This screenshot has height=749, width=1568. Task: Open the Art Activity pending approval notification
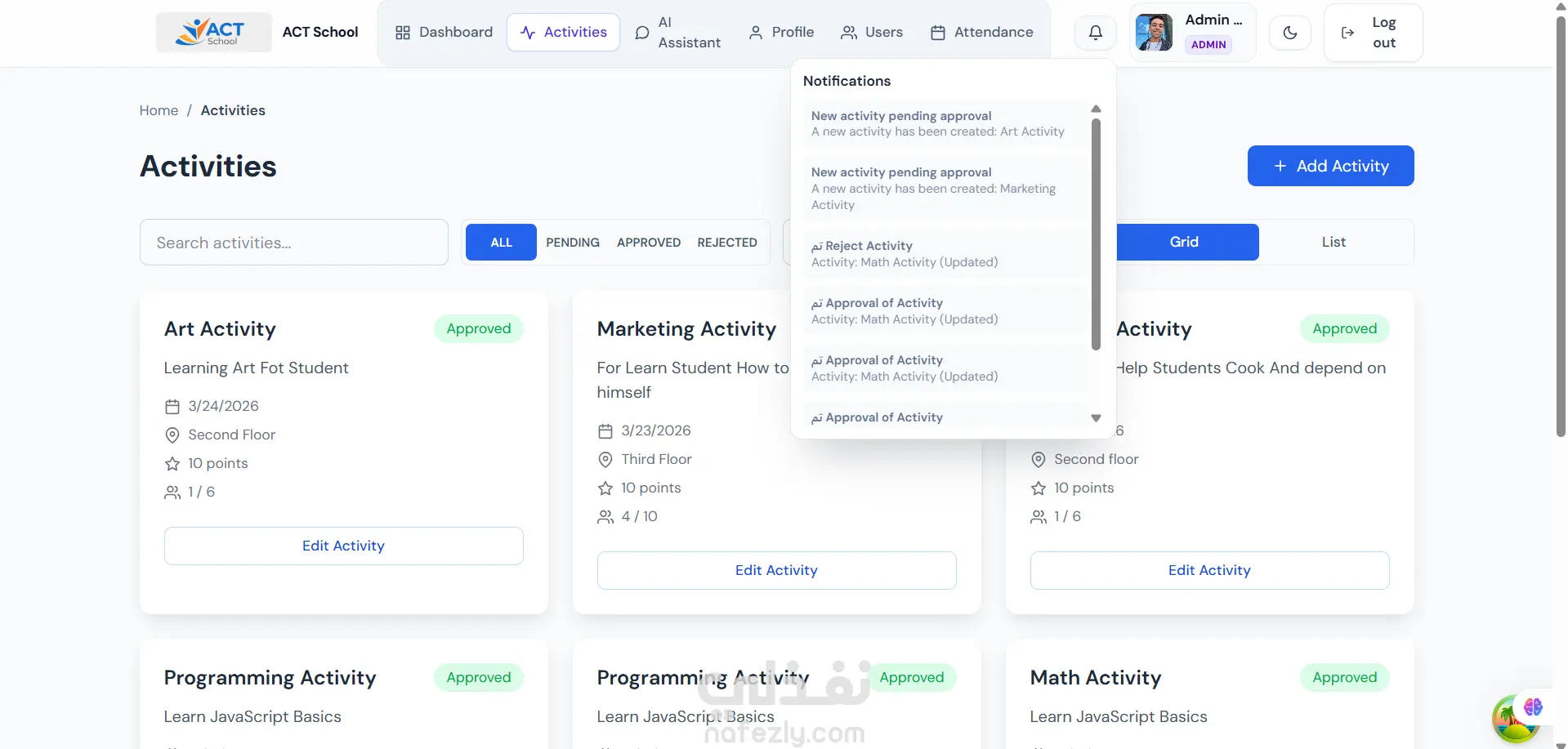coord(945,124)
